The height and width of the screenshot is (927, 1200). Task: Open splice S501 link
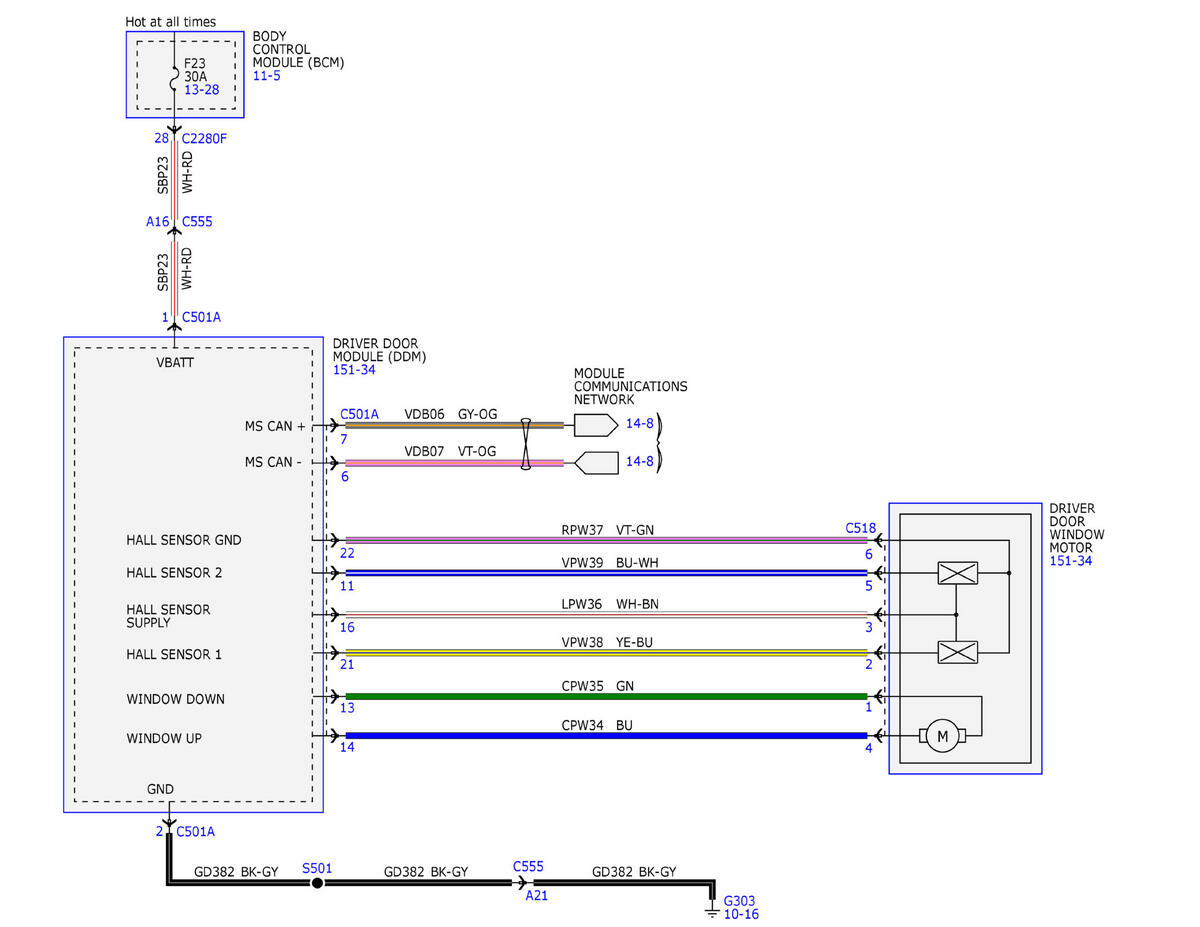tap(316, 869)
